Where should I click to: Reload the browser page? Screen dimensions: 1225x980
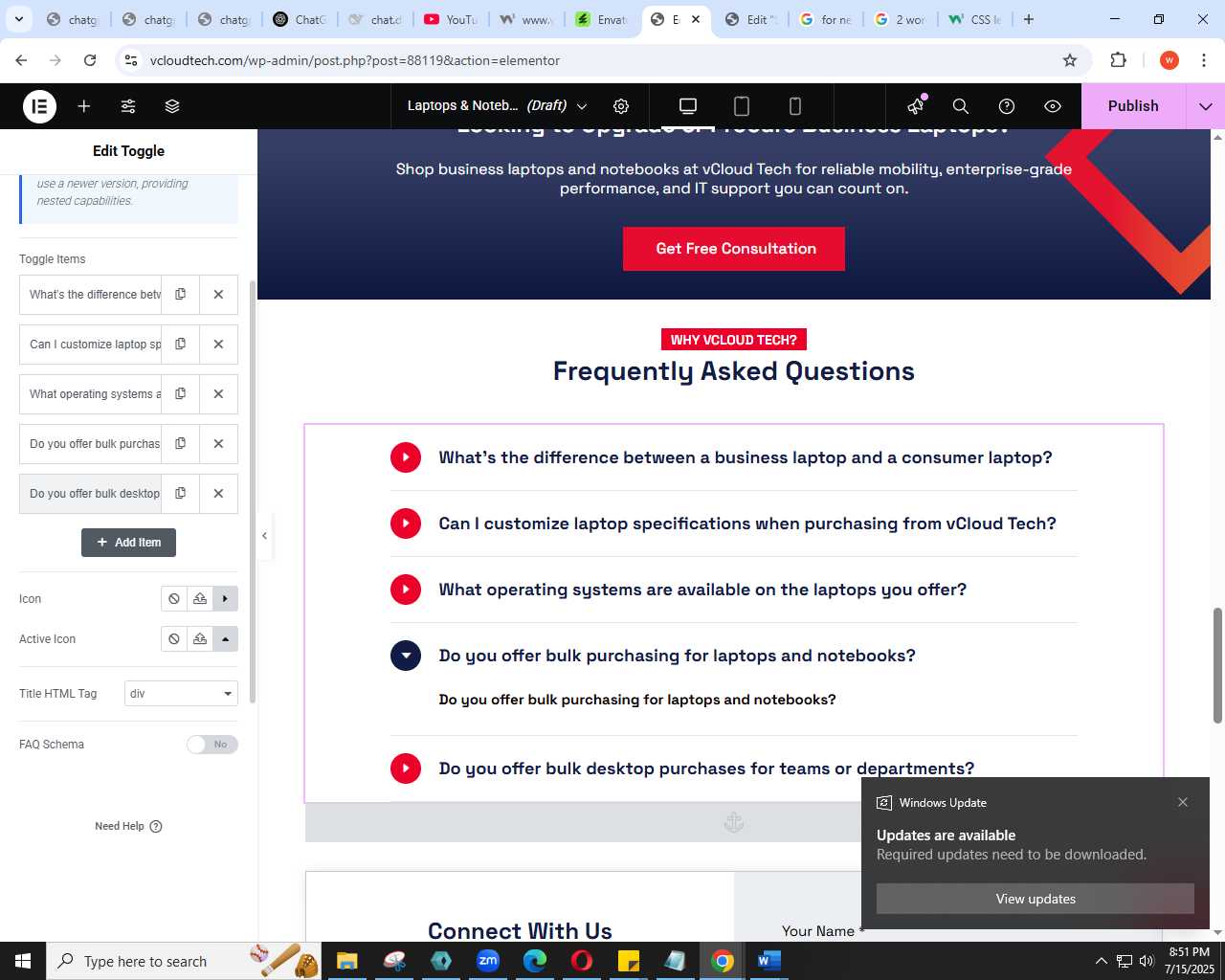tap(90, 60)
